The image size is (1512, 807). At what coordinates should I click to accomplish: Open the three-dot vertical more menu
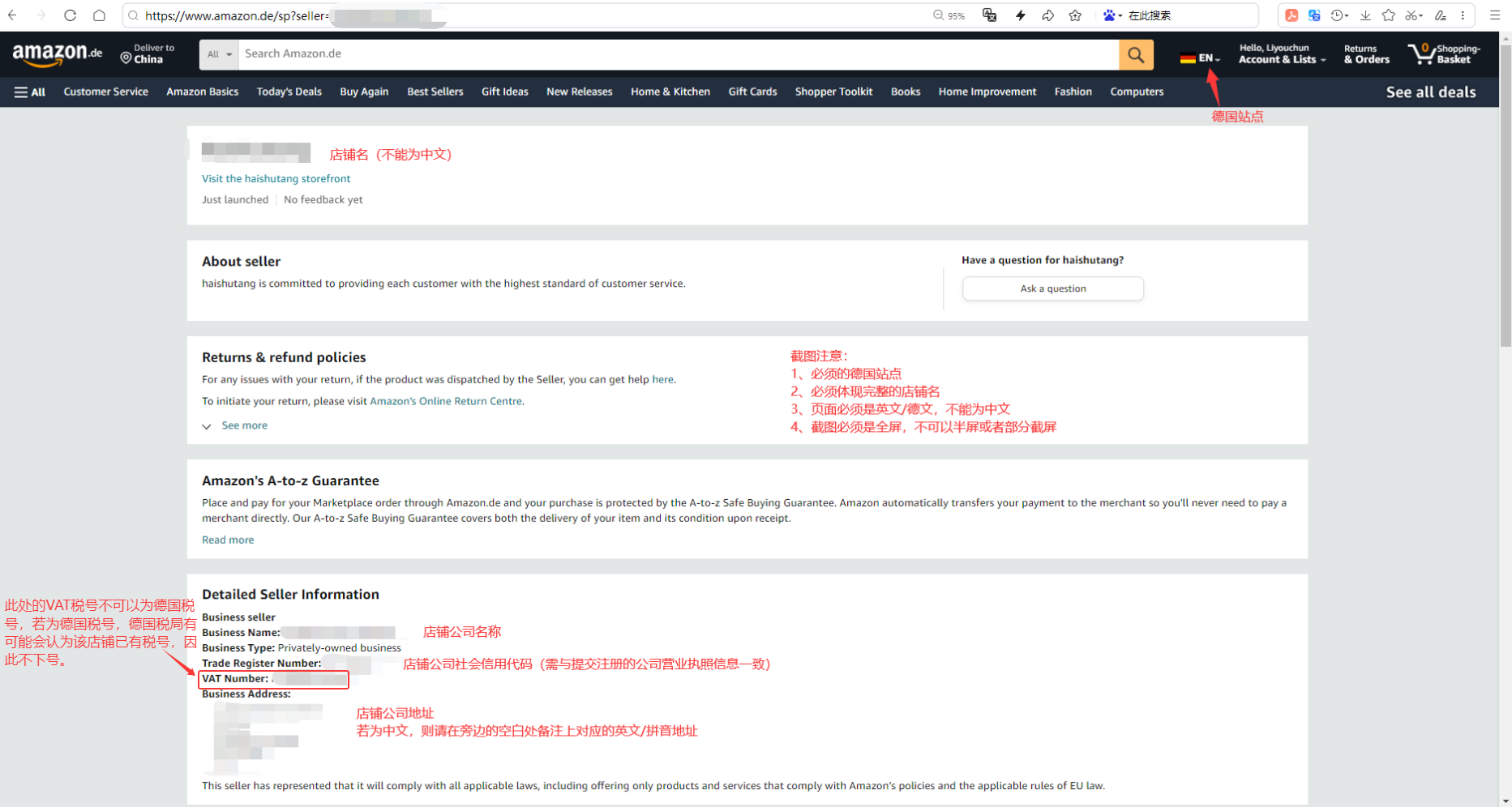coord(1463,15)
